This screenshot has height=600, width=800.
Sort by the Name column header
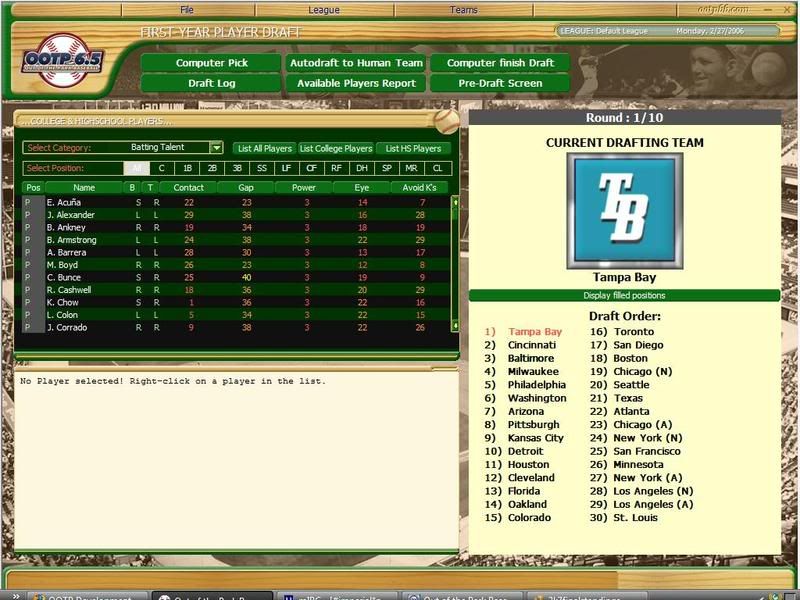click(x=84, y=187)
